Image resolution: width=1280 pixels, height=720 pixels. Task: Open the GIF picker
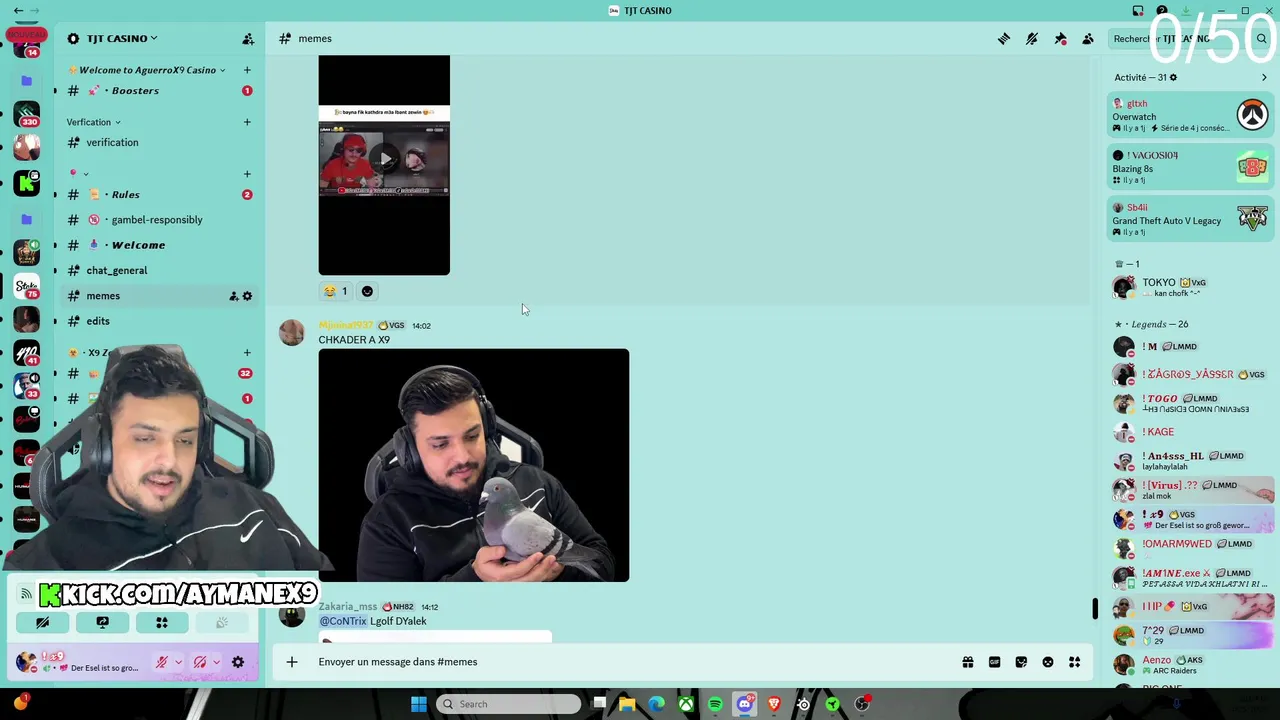995,662
